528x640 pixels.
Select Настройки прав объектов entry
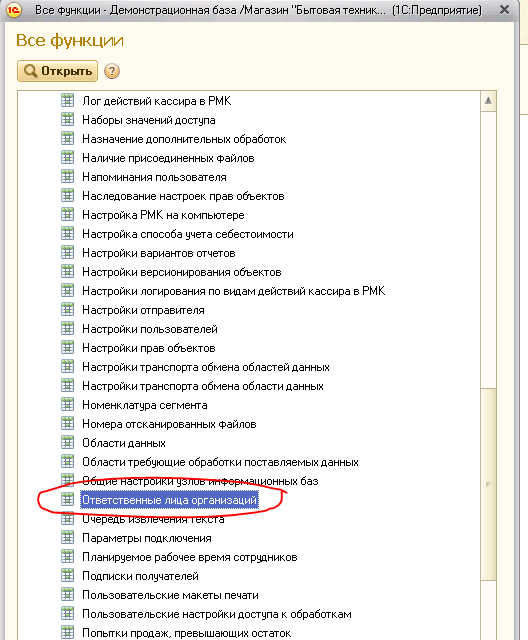pos(149,348)
